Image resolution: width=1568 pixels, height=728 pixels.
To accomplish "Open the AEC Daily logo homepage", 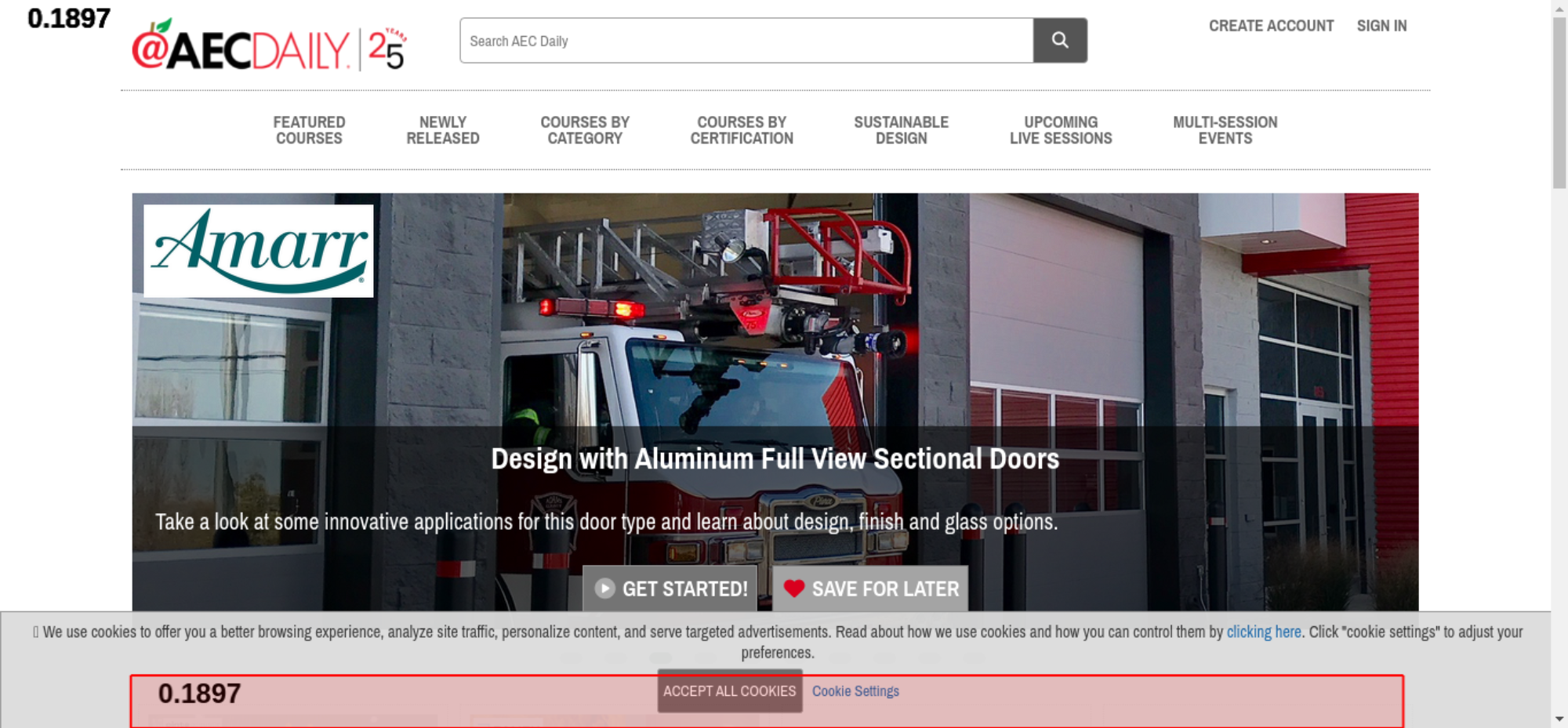I will pos(269,45).
